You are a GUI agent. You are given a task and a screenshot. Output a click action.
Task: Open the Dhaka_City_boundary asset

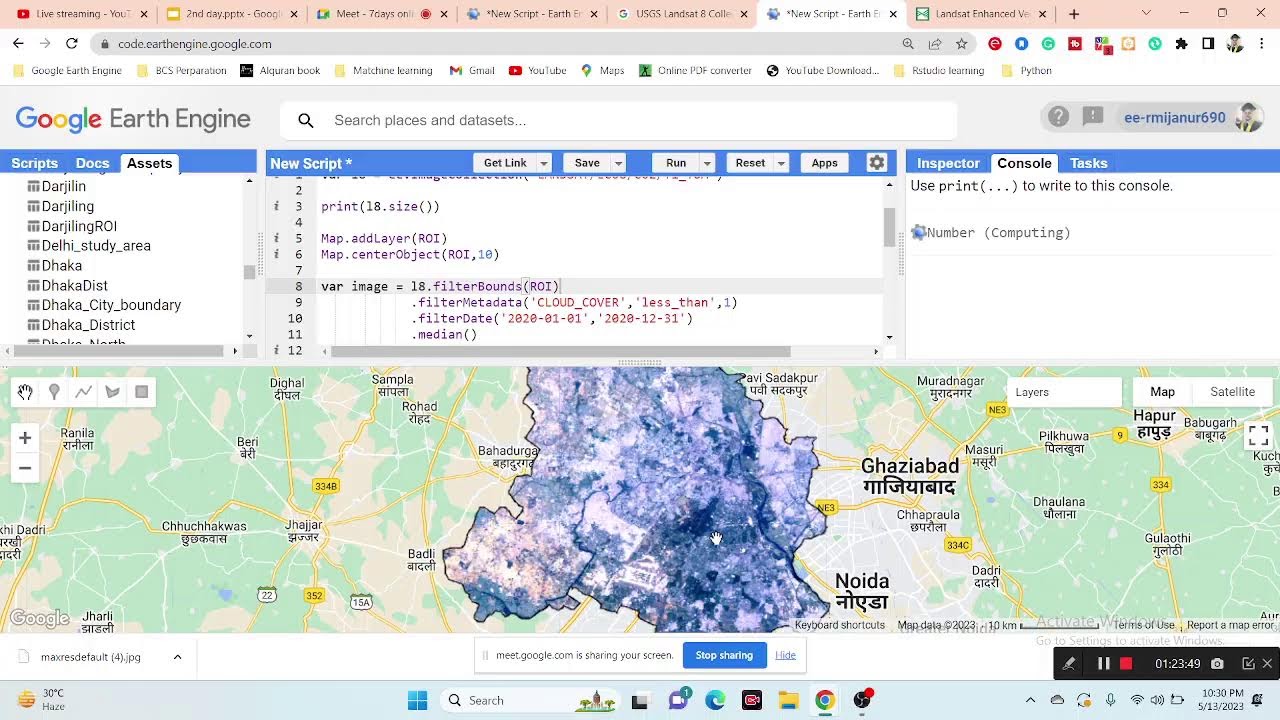tap(111, 305)
